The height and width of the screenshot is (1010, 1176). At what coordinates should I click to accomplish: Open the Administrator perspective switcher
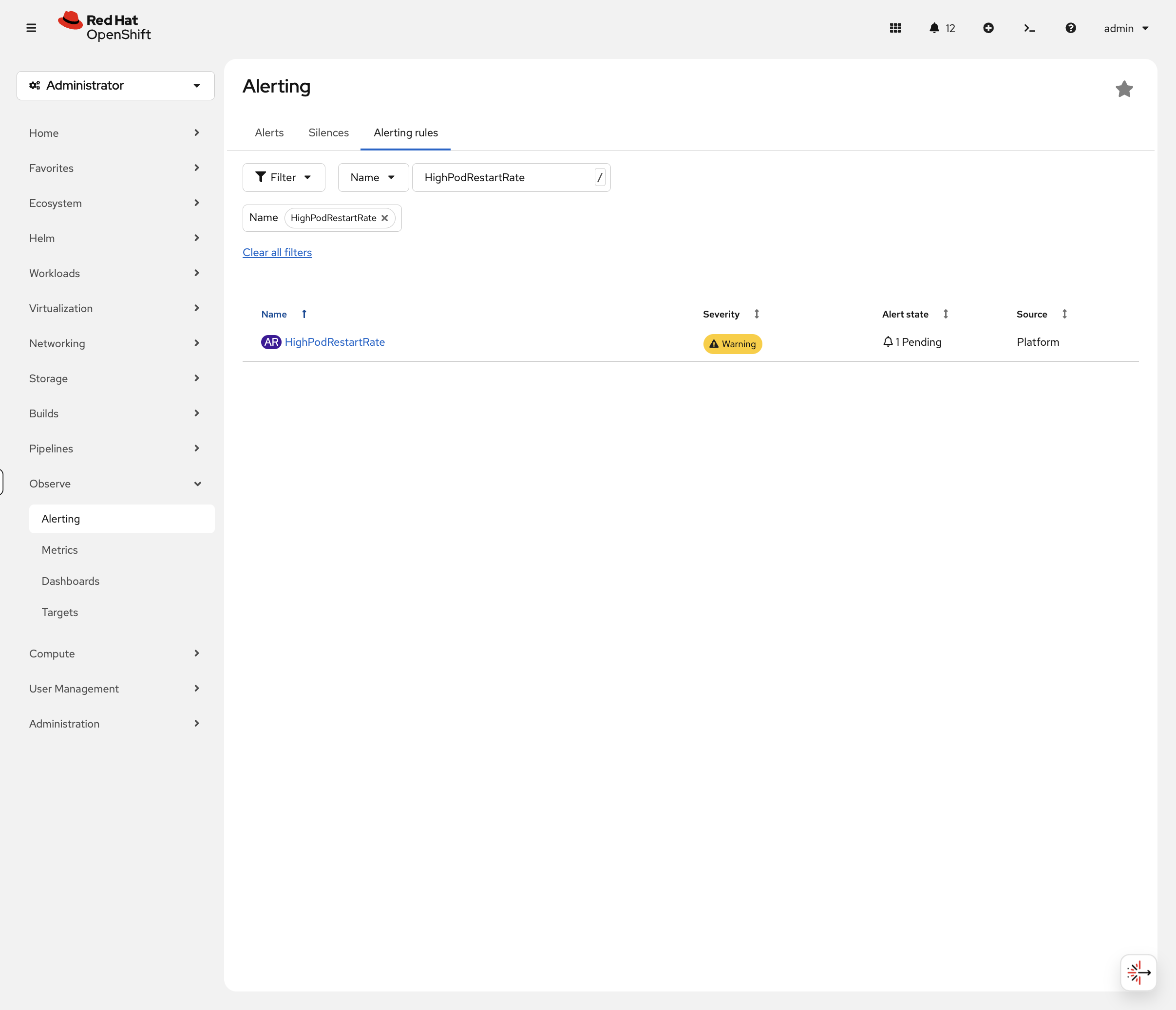(115, 86)
